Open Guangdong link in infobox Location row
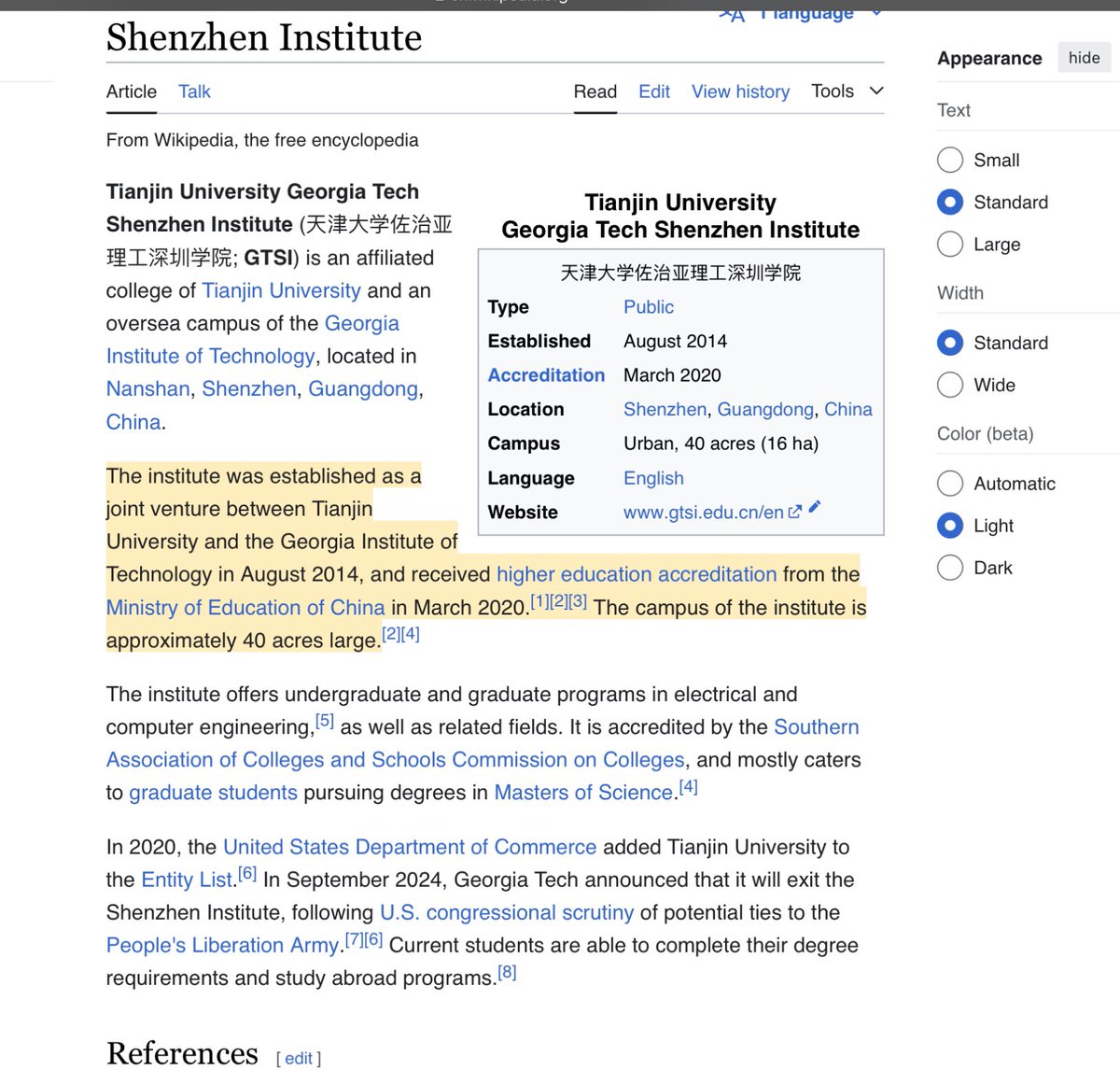The image size is (1120, 1070). click(x=765, y=409)
